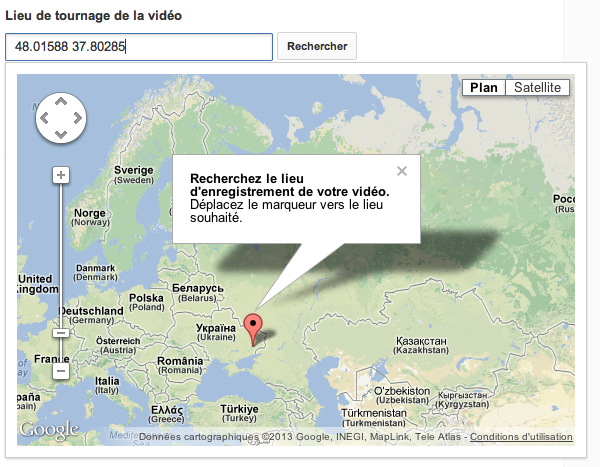Image resolution: width=600 pixels, height=467 pixels.
Task: Focus the coordinates search field
Action: coord(139,47)
